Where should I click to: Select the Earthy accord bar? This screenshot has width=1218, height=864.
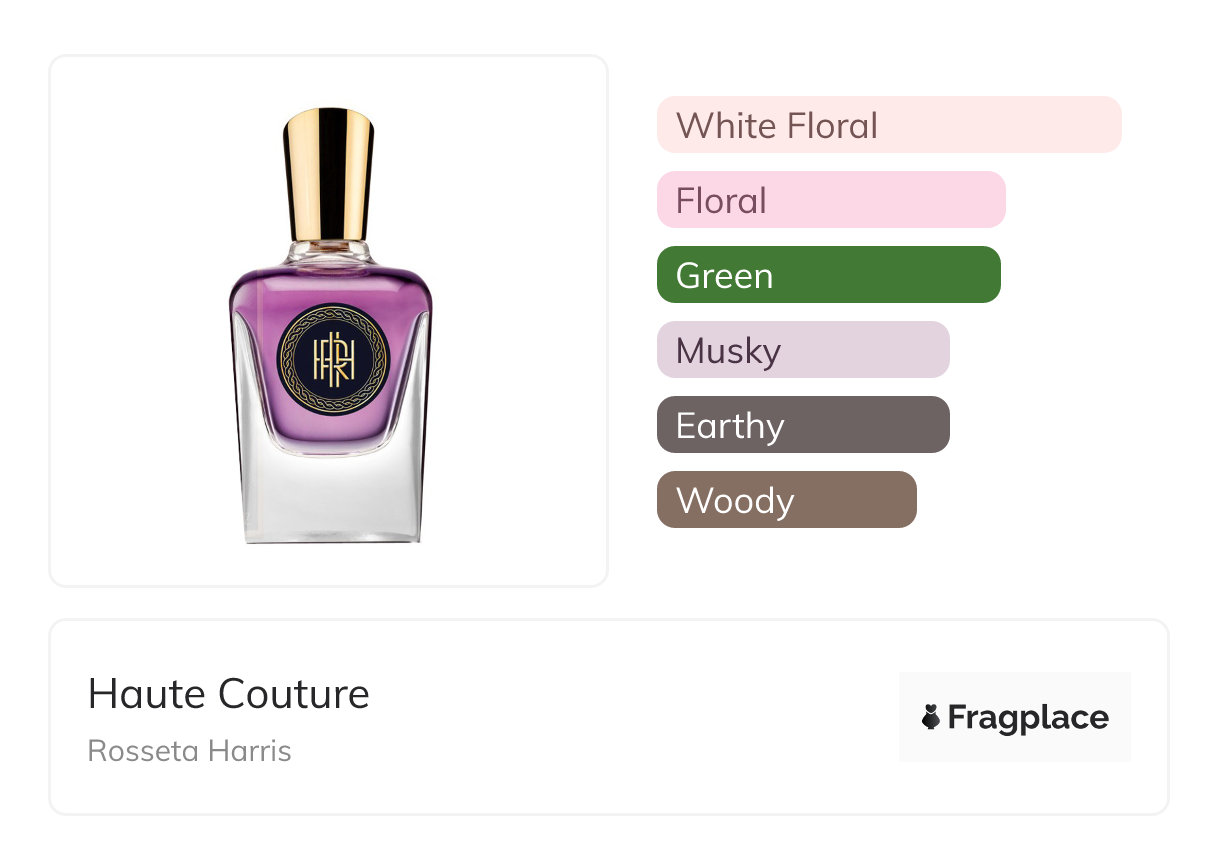tap(803, 425)
